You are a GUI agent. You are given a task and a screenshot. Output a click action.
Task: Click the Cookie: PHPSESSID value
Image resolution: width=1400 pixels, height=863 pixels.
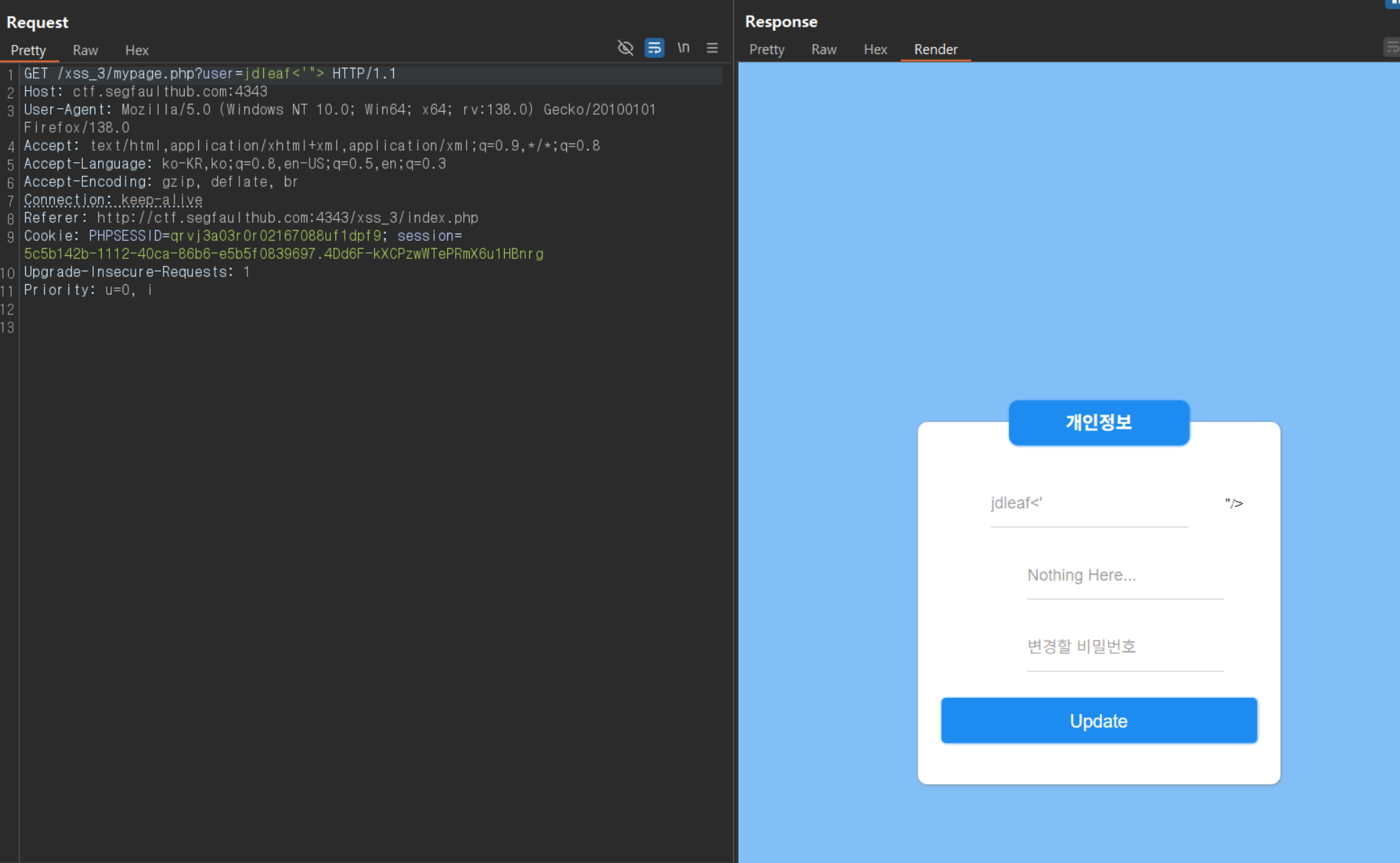(275, 236)
